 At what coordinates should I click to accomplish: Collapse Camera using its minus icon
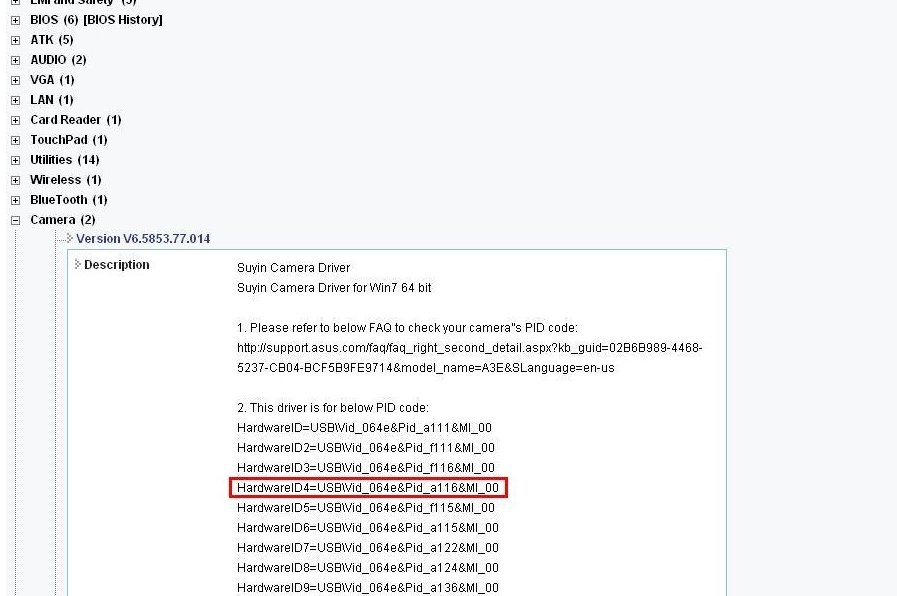(15, 220)
